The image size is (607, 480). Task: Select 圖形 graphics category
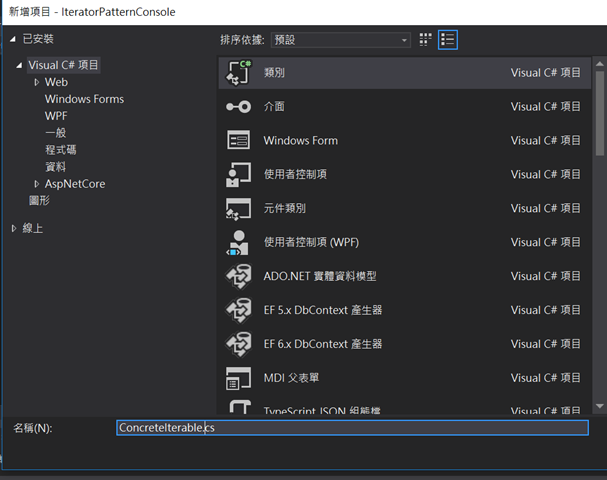(39, 201)
